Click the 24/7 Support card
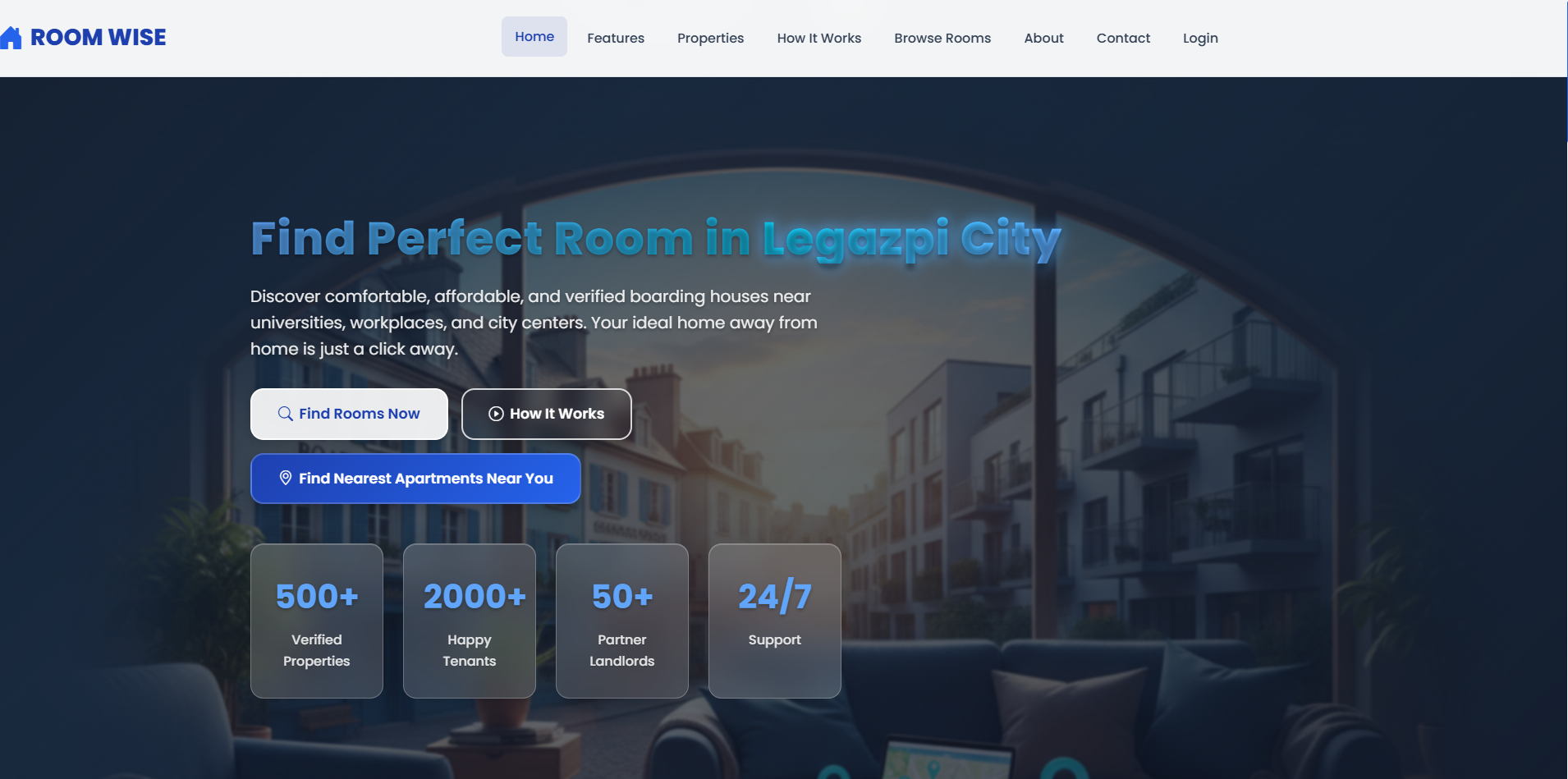Image resolution: width=1568 pixels, height=779 pixels. tap(774, 621)
